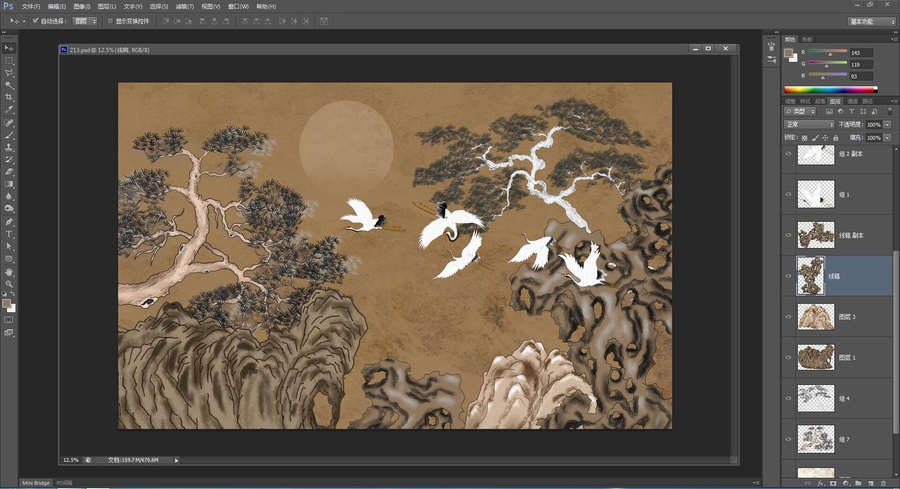Open the 不透明度 opacity slider arrow
This screenshot has width=900, height=489.
(x=887, y=125)
